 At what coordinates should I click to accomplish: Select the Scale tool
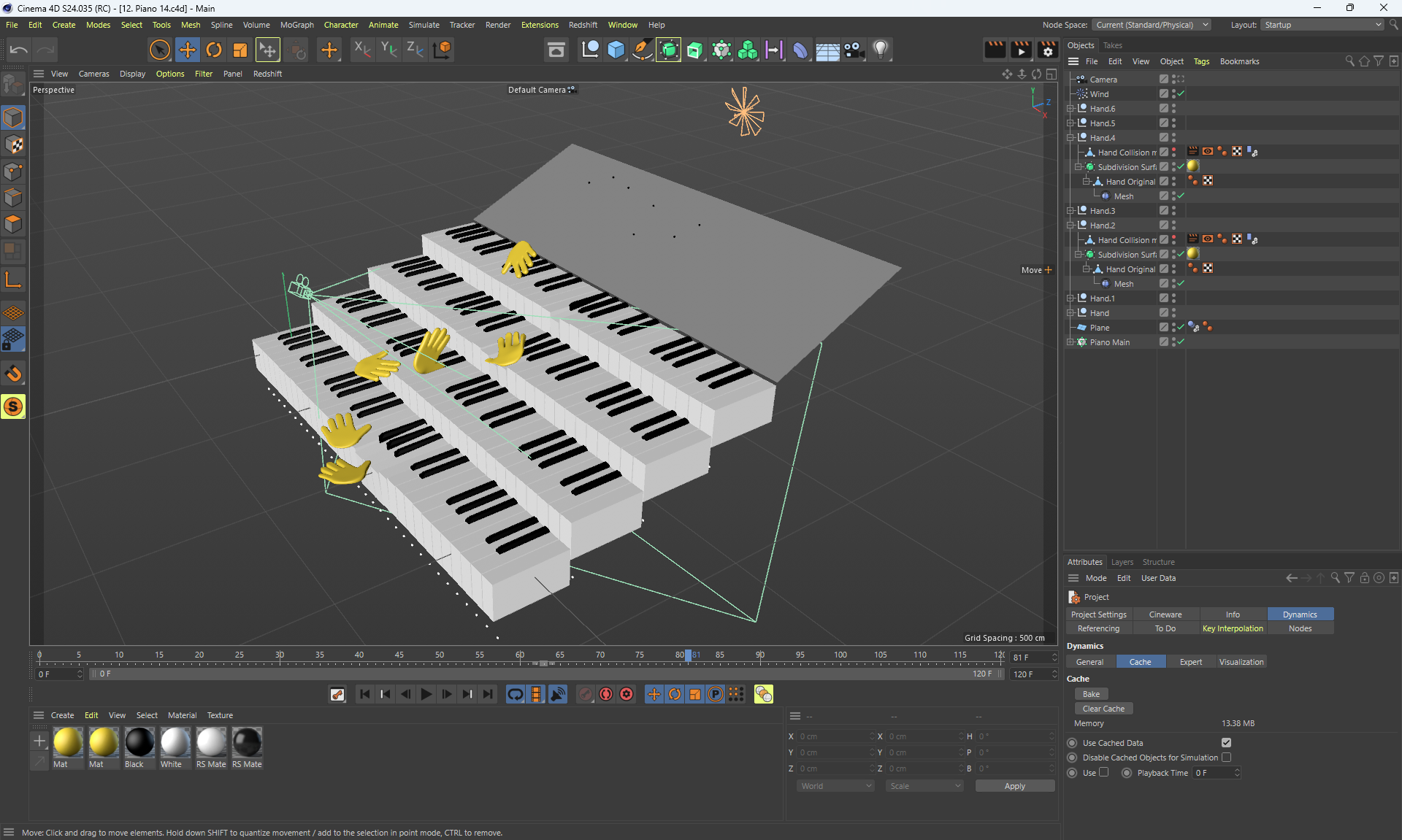pyautogui.click(x=240, y=50)
